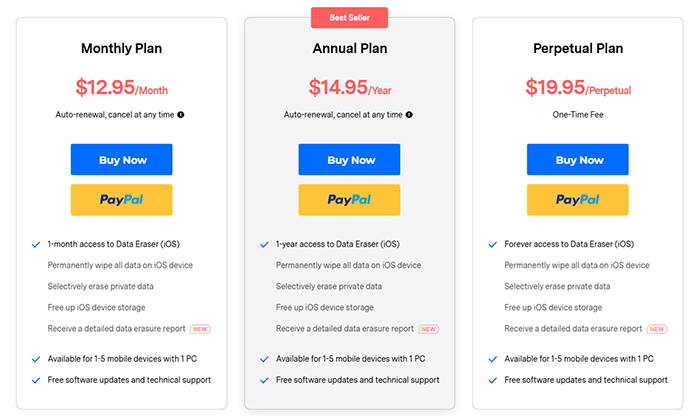Click the $19.95/Perpetual price
The width and height of the screenshot is (700, 417).
tap(578, 88)
